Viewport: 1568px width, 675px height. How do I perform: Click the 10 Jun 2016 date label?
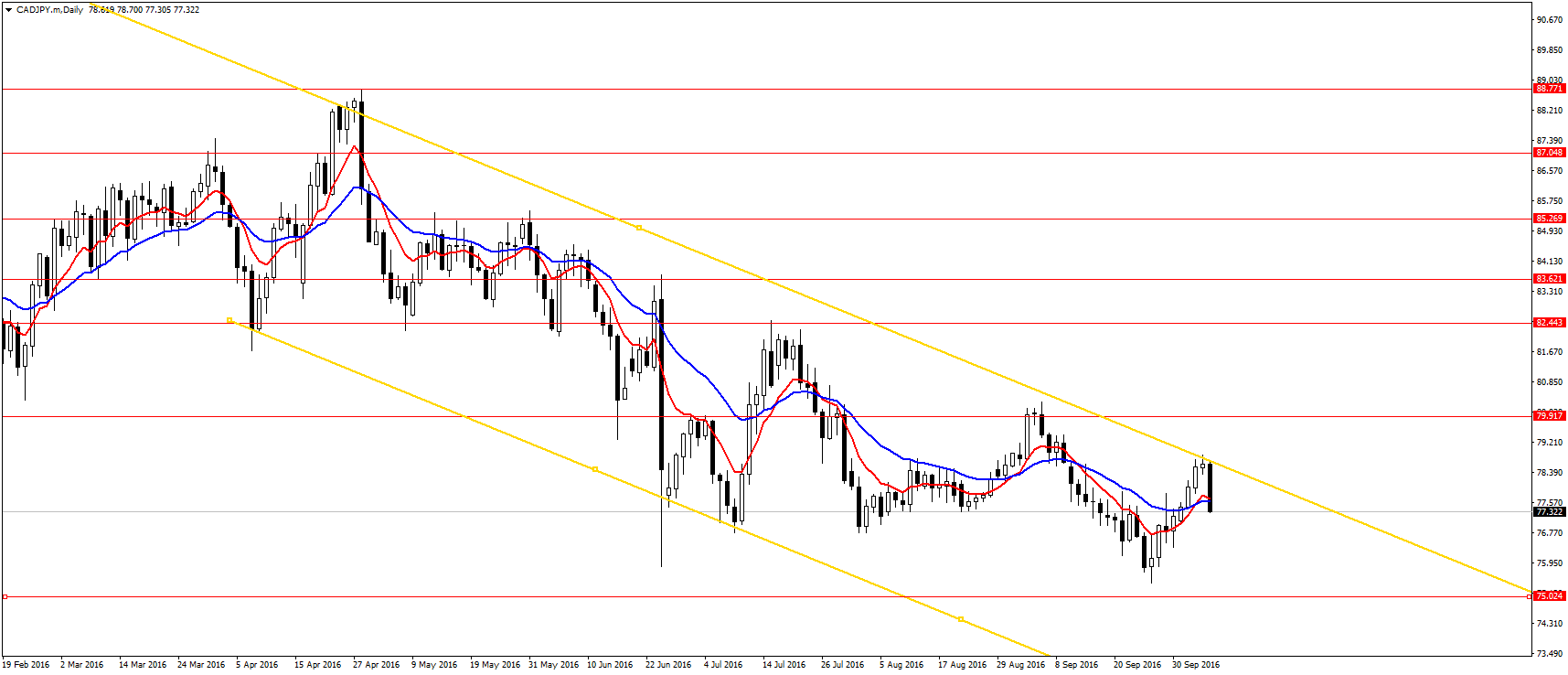(x=611, y=665)
